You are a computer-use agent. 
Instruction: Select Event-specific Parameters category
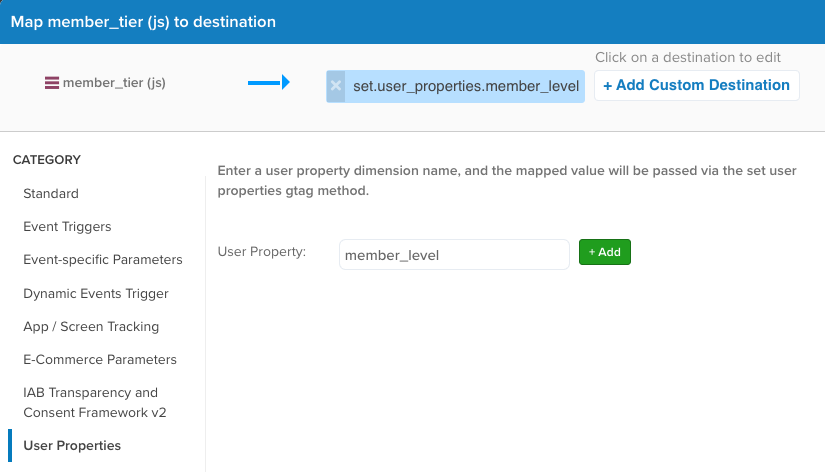103,259
